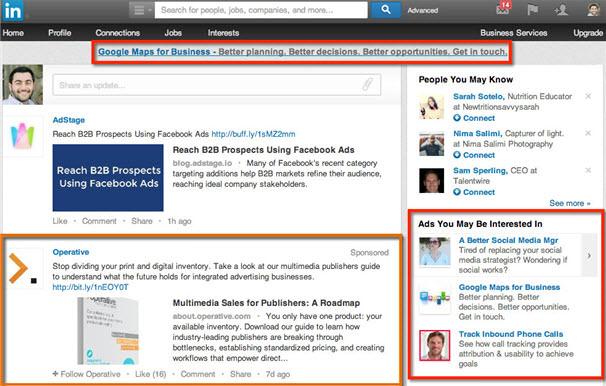This screenshot has height=386, width=606.
Task: Expand the arrow beside Social Media Mgr ad
Action: 589,255
